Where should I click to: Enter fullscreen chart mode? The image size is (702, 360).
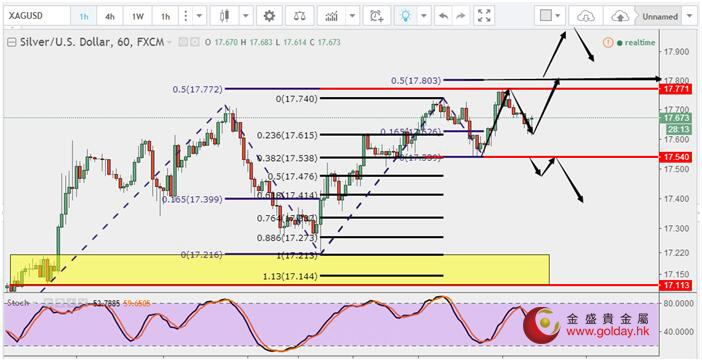tap(484, 17)
